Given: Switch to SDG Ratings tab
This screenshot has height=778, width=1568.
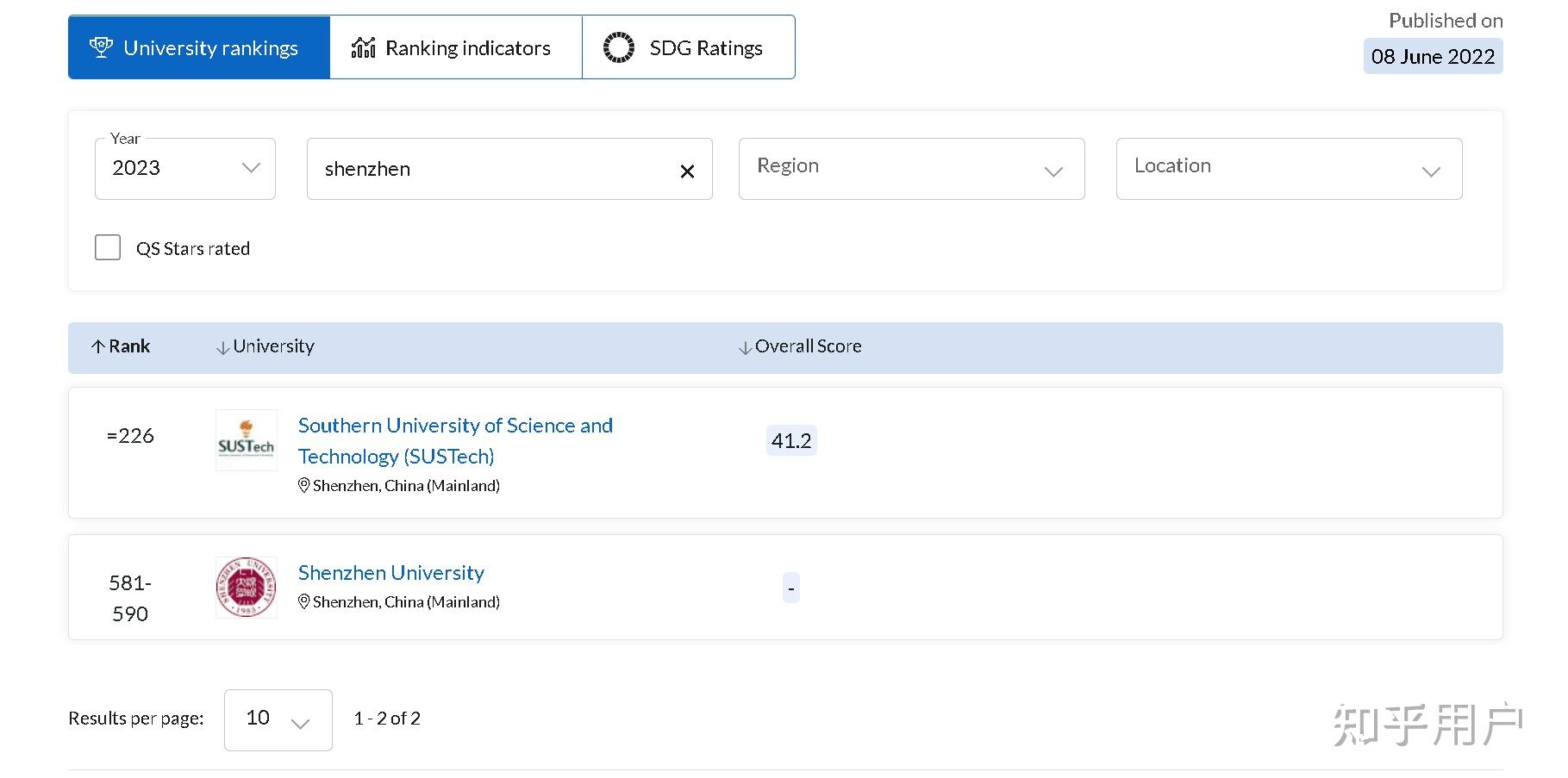Looking at the screenshot, I should click(689, 47).
